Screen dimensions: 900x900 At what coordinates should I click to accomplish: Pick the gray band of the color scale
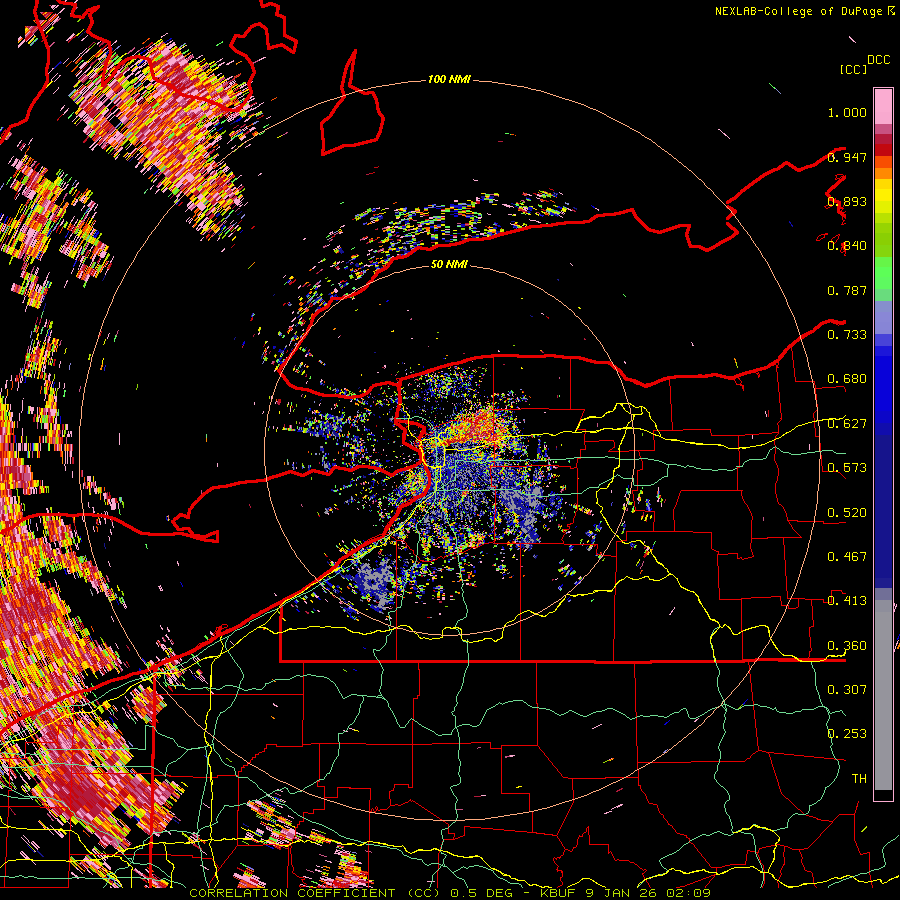tap(883, 695)
